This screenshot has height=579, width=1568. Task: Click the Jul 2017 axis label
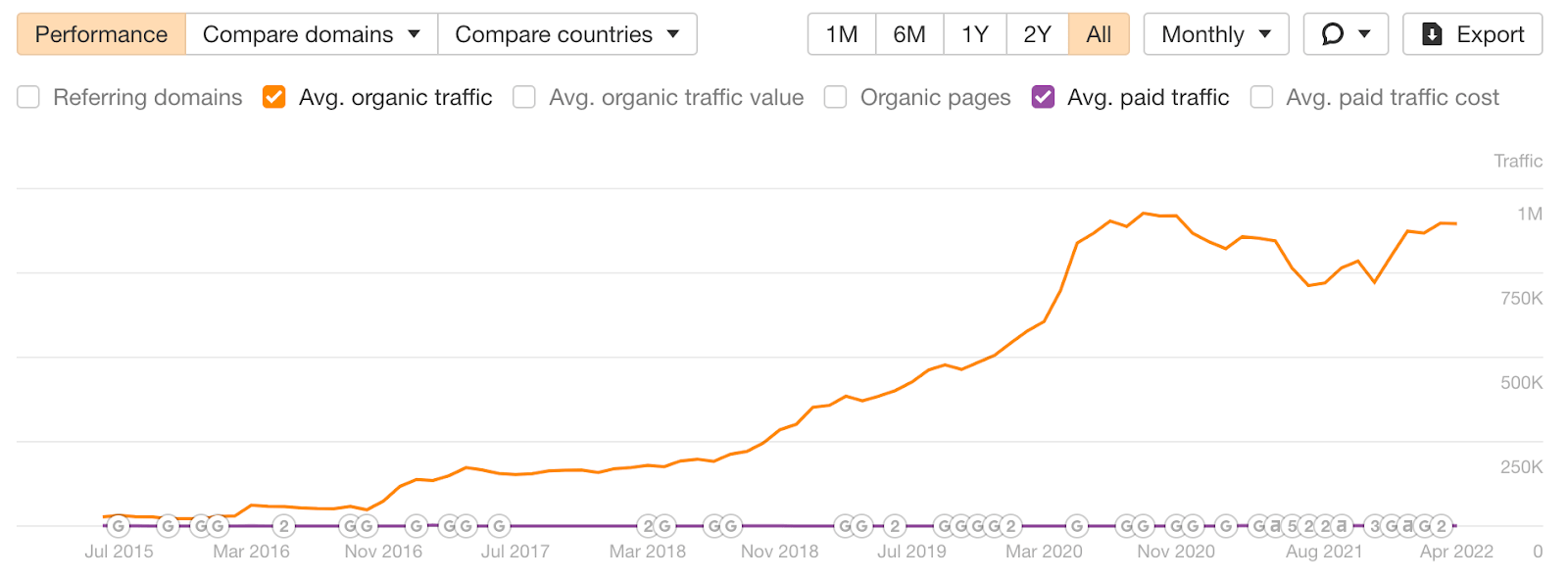(x=515, y=552)
